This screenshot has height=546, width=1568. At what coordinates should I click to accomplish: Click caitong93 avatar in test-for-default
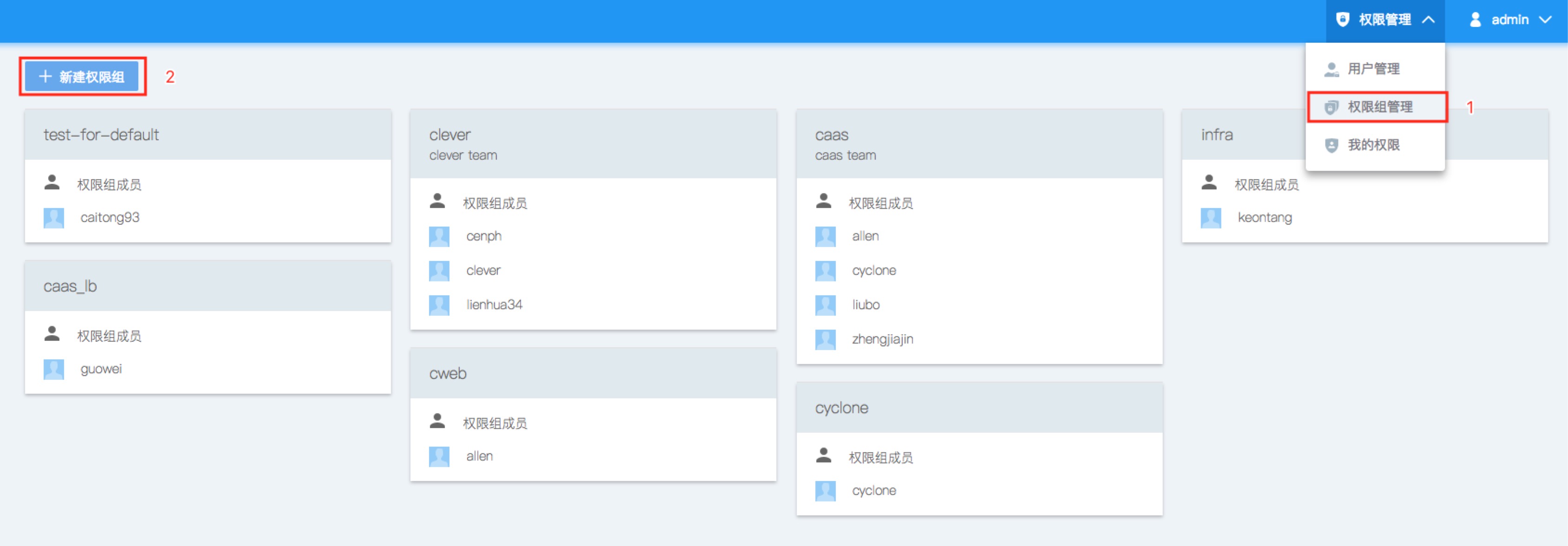[x=53, y=218]
